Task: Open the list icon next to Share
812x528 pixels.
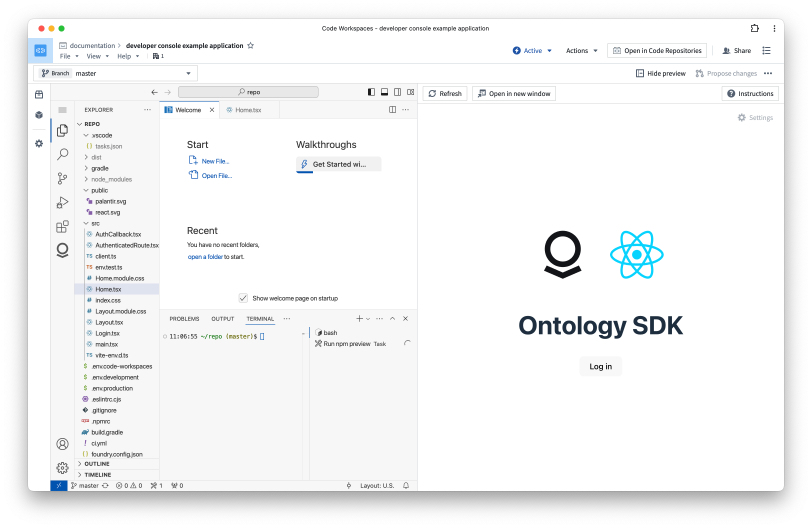Action: tap(766, 50)
